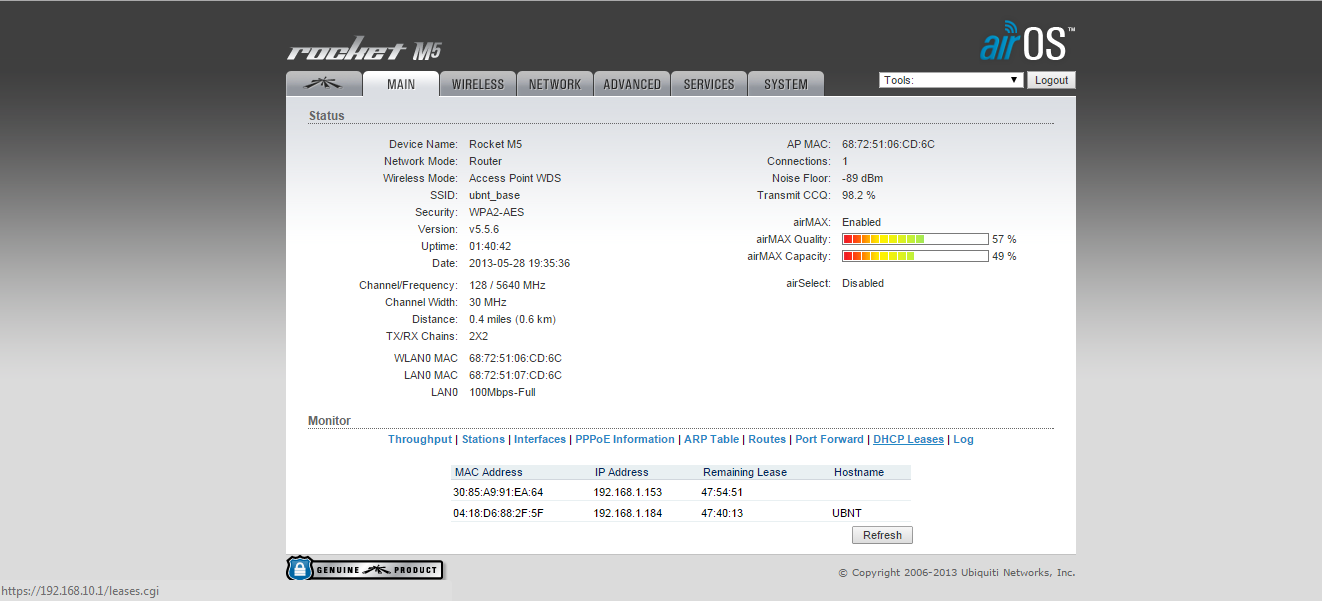The width and height of the screenshot is (1322, 601).
Task: Click the Connections value 1
Action: 845,161
